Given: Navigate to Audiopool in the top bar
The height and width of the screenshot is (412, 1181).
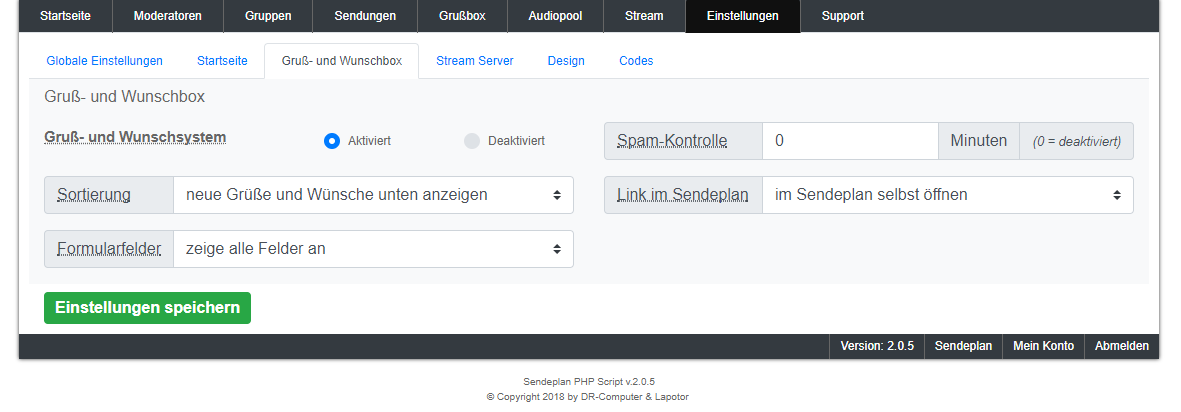Looking at the screenshot, I should (x=554, y=16).
